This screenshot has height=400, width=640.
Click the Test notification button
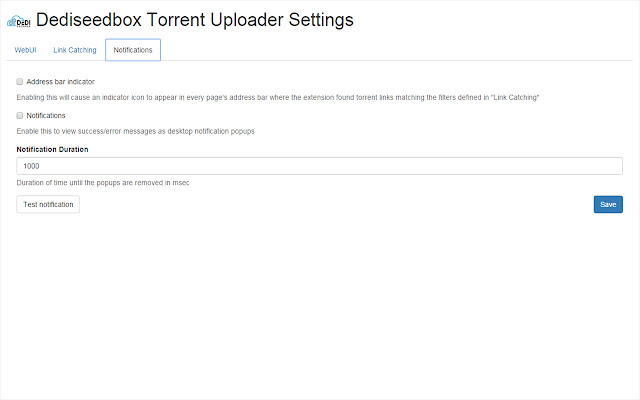(x=48, y=204)
